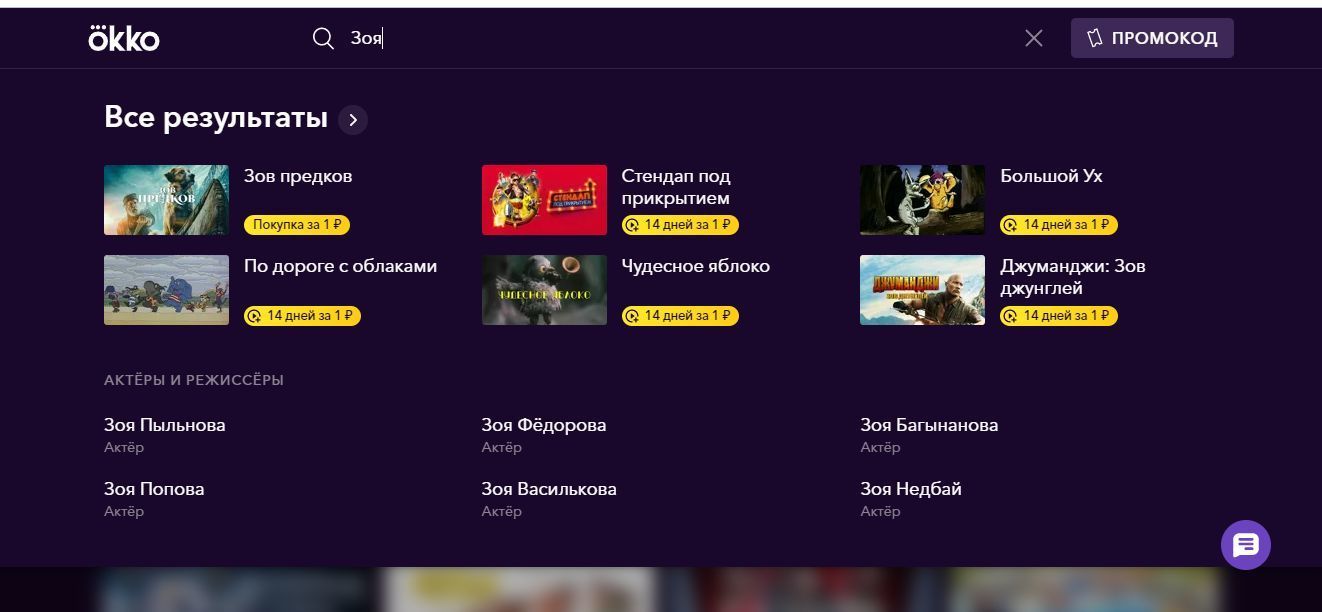Open actor Зоя Попова

pos(154,489)
